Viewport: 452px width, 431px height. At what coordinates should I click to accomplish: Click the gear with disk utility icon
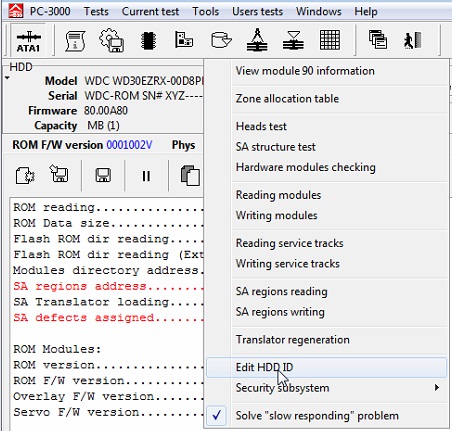point(112,40)
